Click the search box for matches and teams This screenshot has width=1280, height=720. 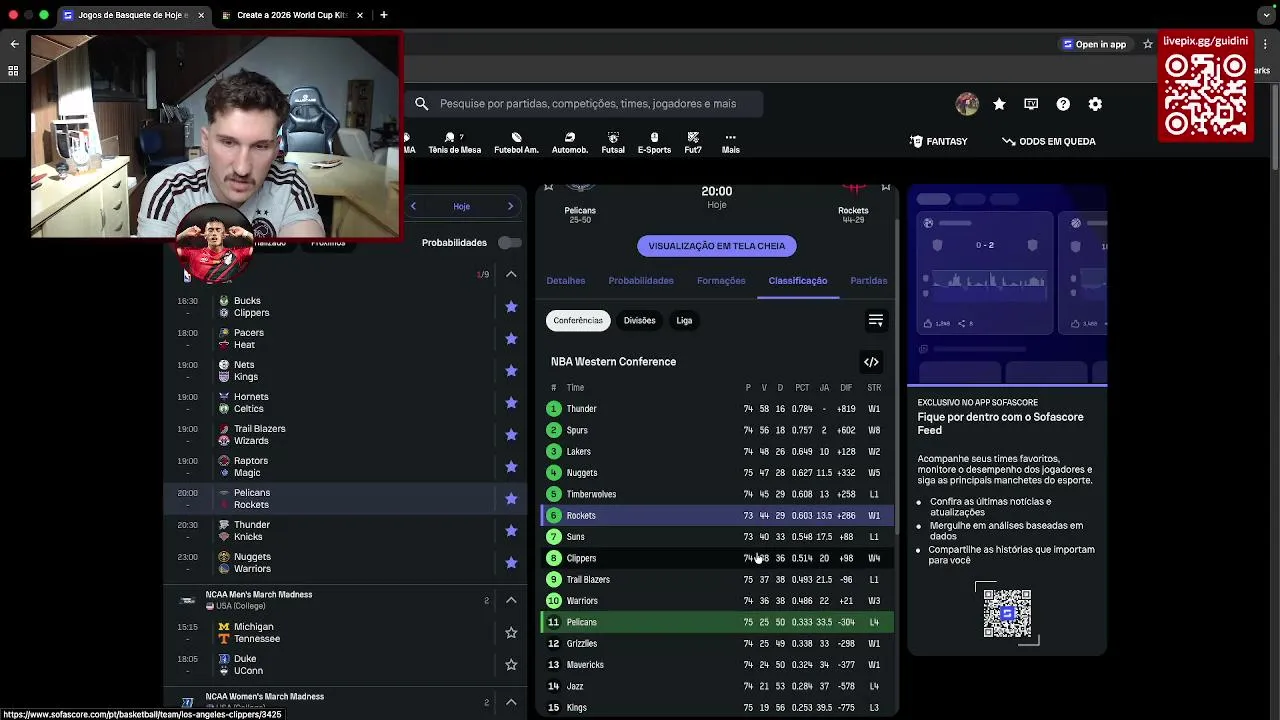point(584,104)
